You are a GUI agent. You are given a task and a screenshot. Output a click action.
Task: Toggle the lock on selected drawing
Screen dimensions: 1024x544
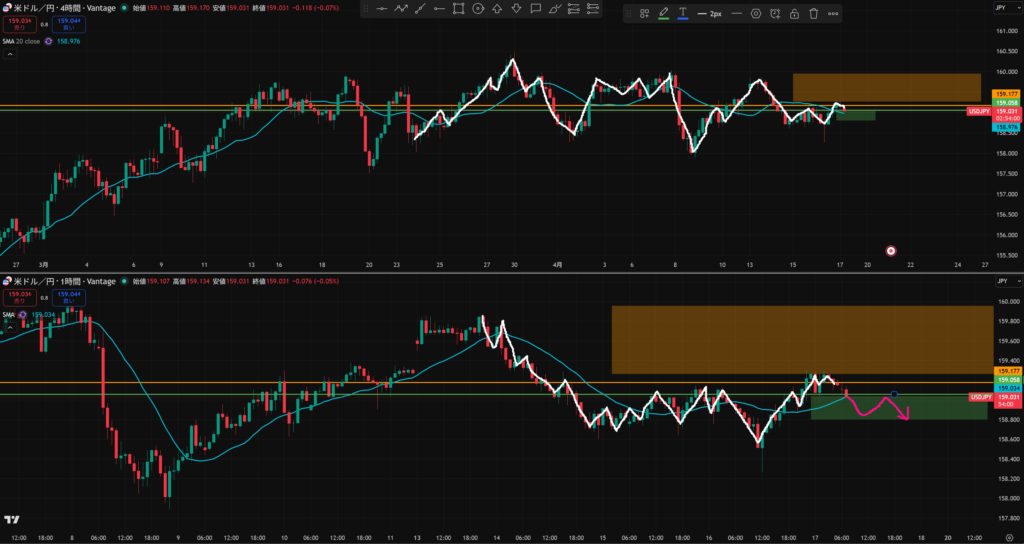[x=794, y=14]
